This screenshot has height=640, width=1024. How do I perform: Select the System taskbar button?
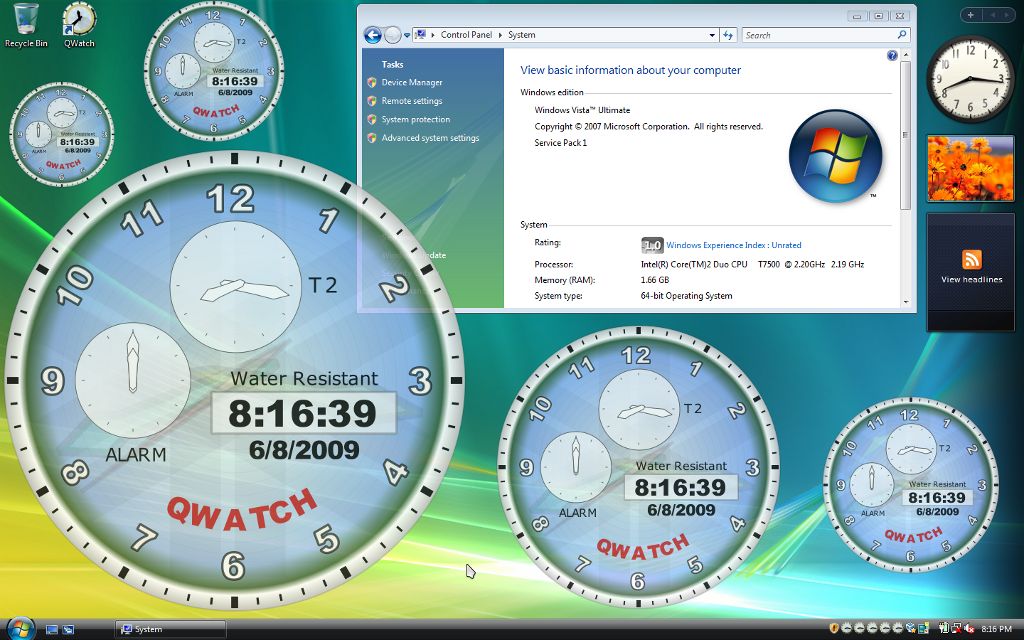tap(170, 630)
